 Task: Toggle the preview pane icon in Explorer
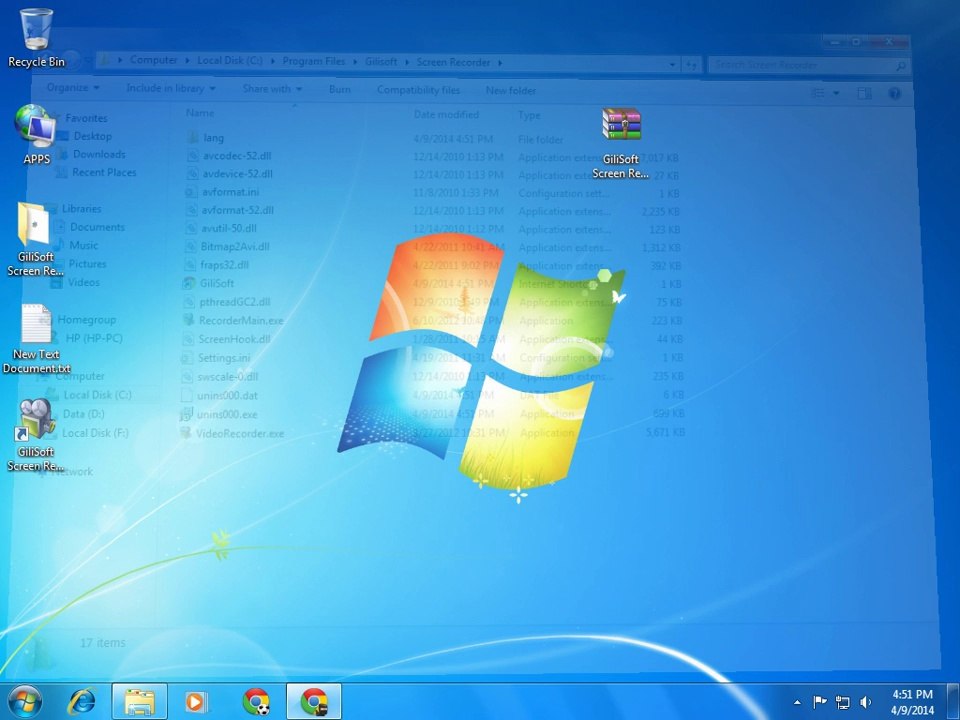pos(864,94)
